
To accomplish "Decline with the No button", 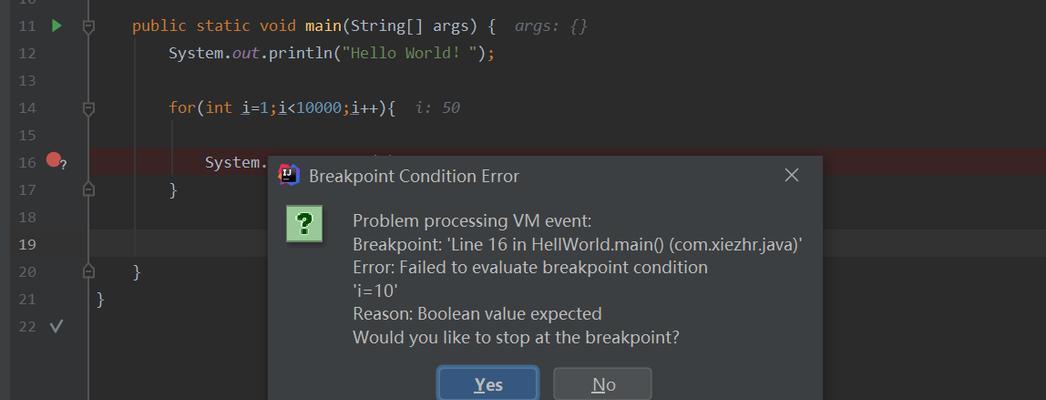I will (x=602, y=385).
